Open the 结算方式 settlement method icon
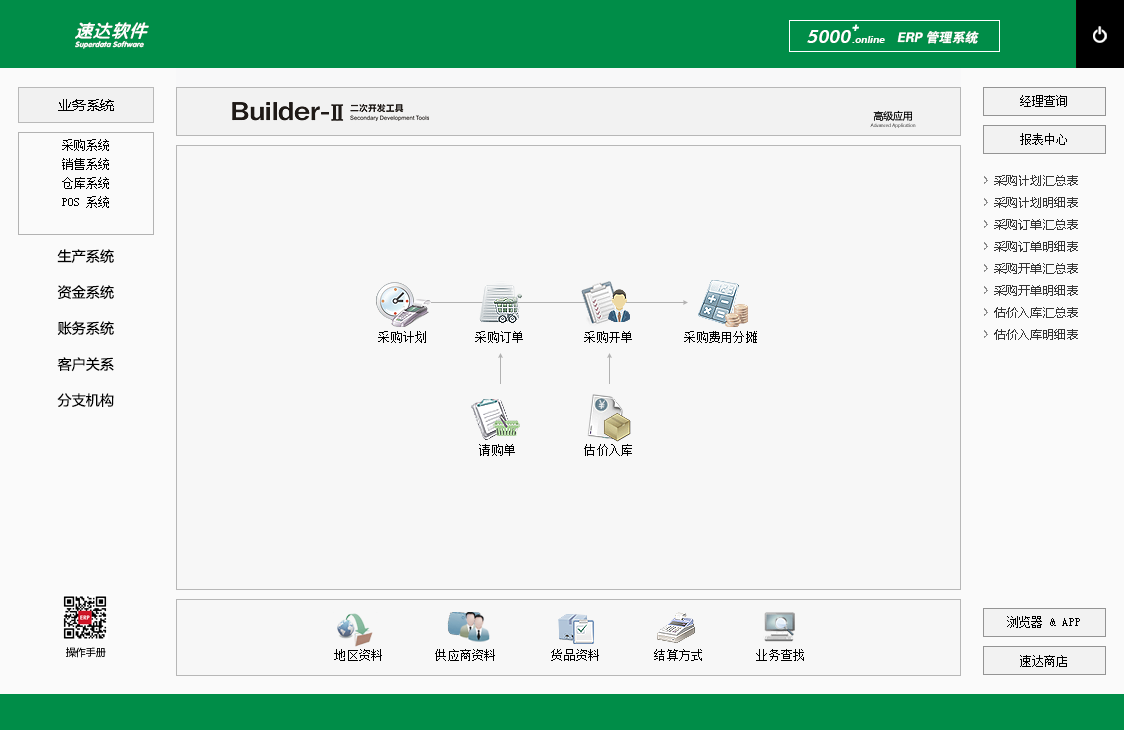Image resolution: width=1124 pixels, height=730 pixels. click(678, 628)
